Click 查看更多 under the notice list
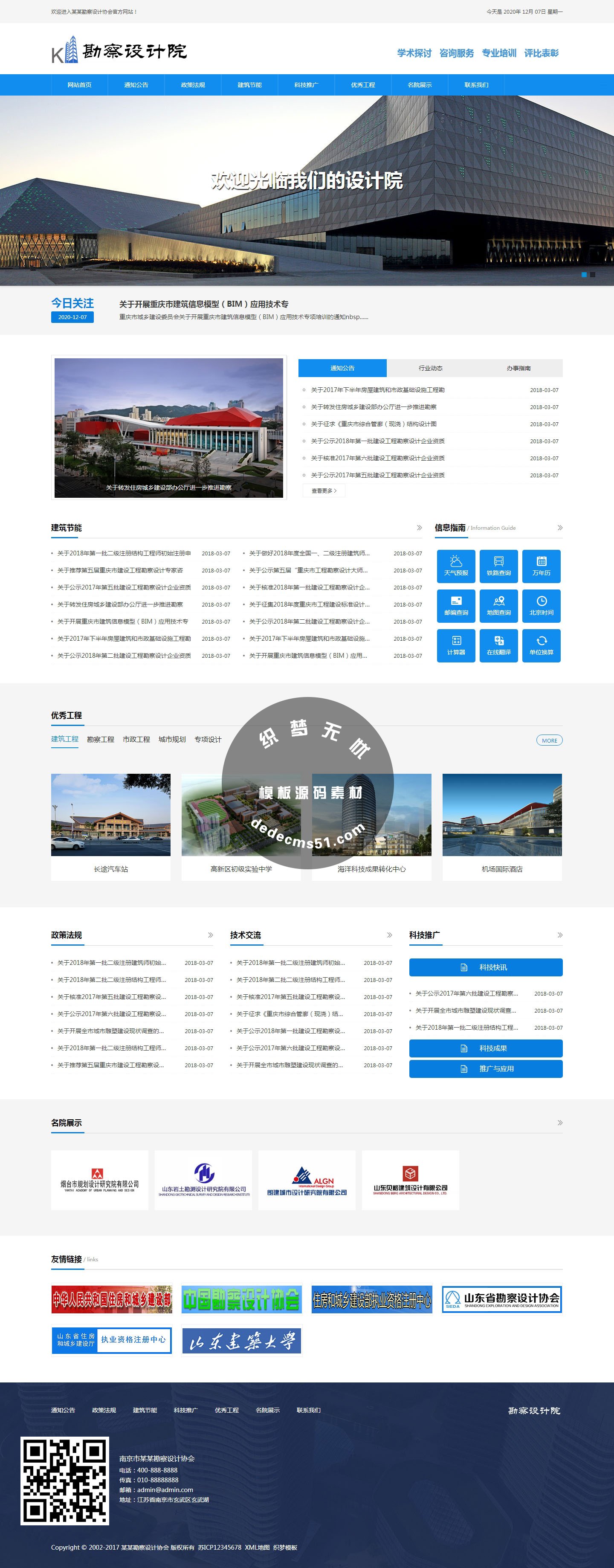This screenshot has height=1568, width=614. pyautogui.click(x=324, y=491)
